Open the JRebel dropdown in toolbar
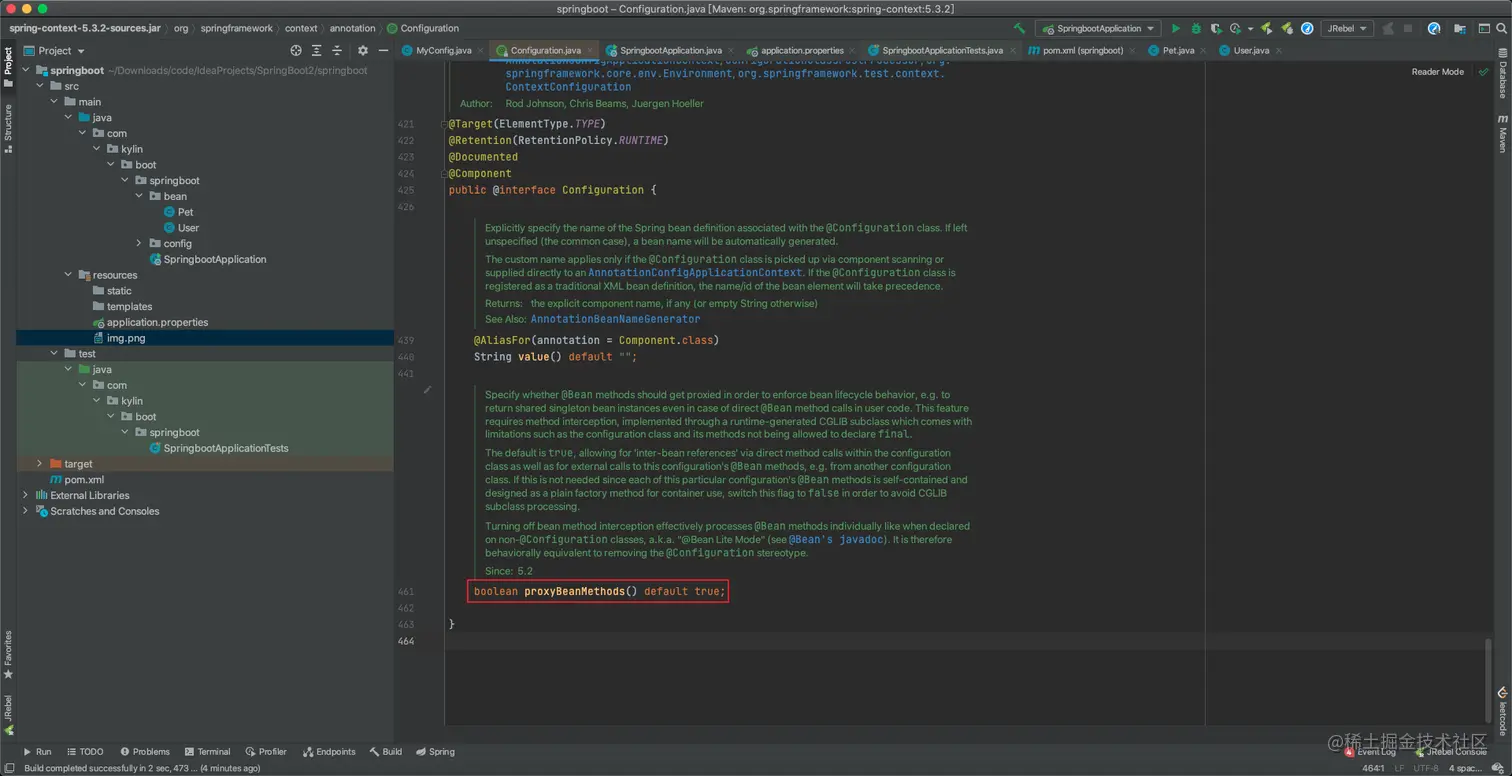Image resolution: width=1512 pixels, height=776 pixels. click(x=1346, y=29)
